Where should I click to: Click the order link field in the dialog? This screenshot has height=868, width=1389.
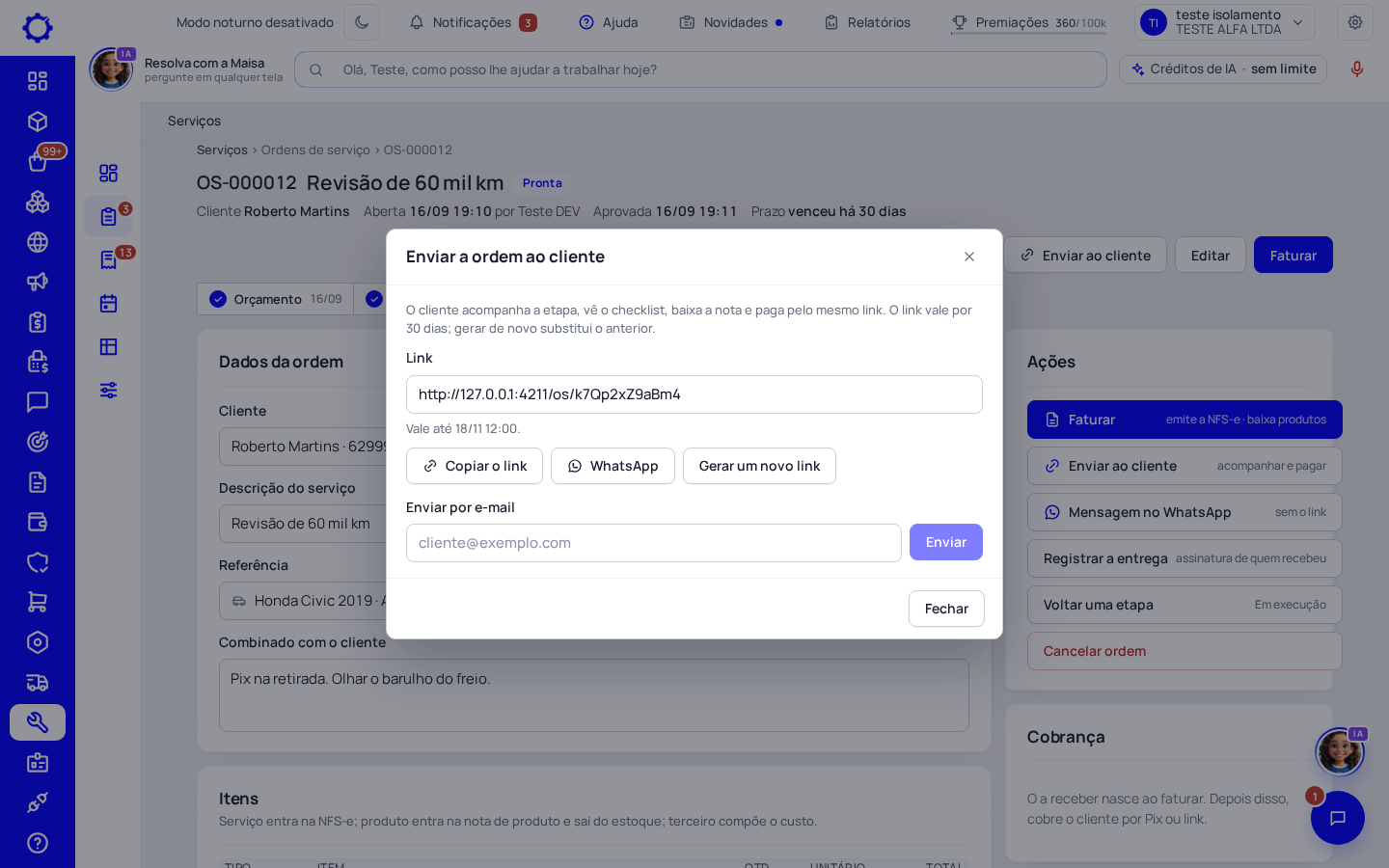tap(694, 394)
